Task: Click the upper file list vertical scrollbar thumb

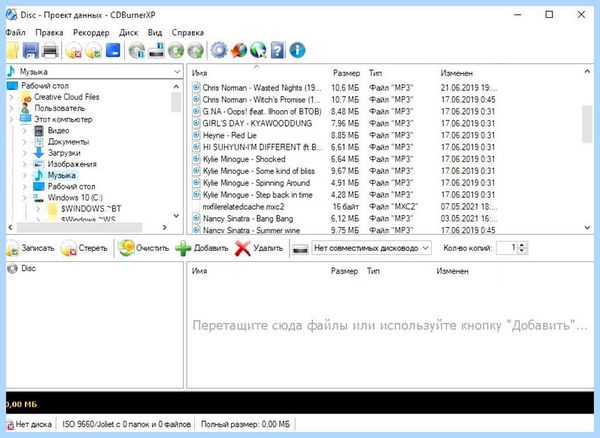Action: tap(587, 123)
